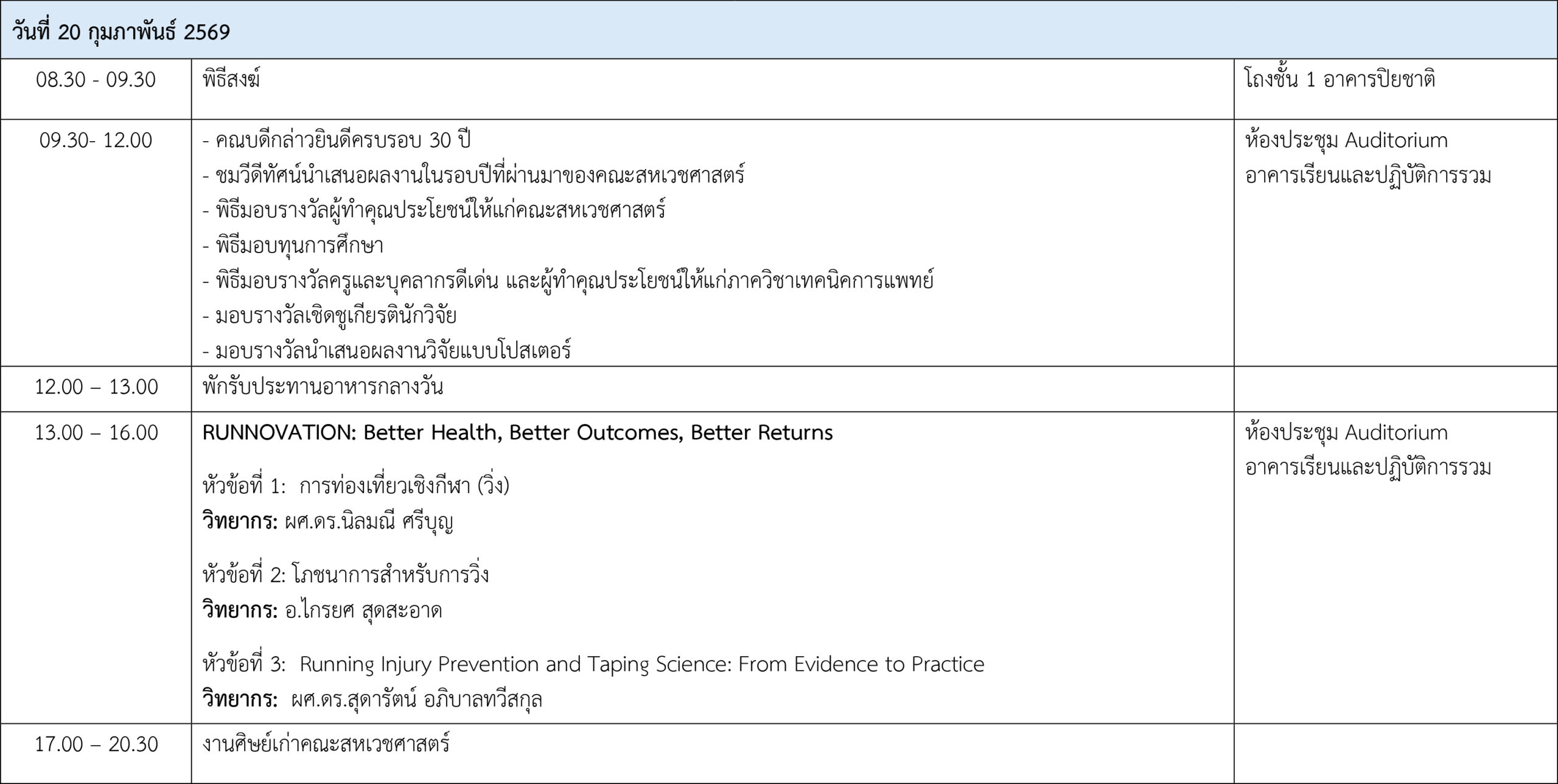Select the 08.30 - 09.30 time cell
Viewport: 1558px width, 784px height.
click(x=96, y=80)
